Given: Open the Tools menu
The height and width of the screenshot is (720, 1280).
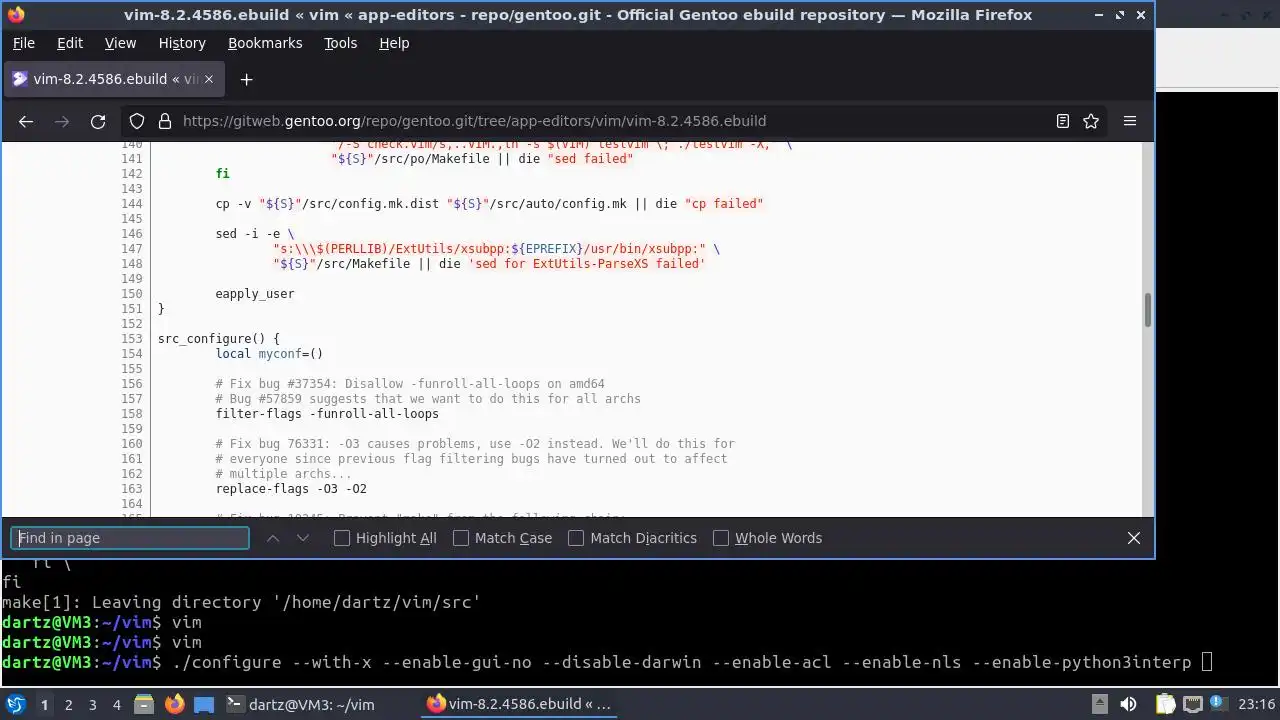Looking at the screenshot, I should [340, 43].
